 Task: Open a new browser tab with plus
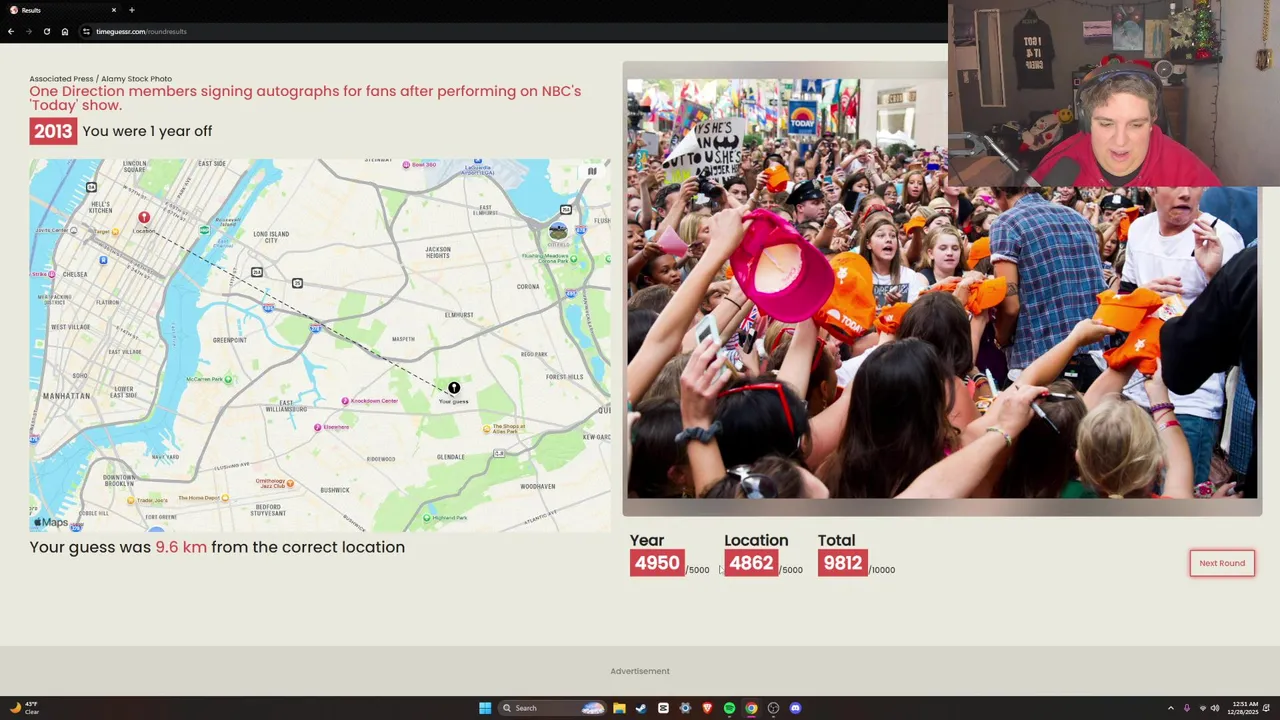click(x=131, y=10)
